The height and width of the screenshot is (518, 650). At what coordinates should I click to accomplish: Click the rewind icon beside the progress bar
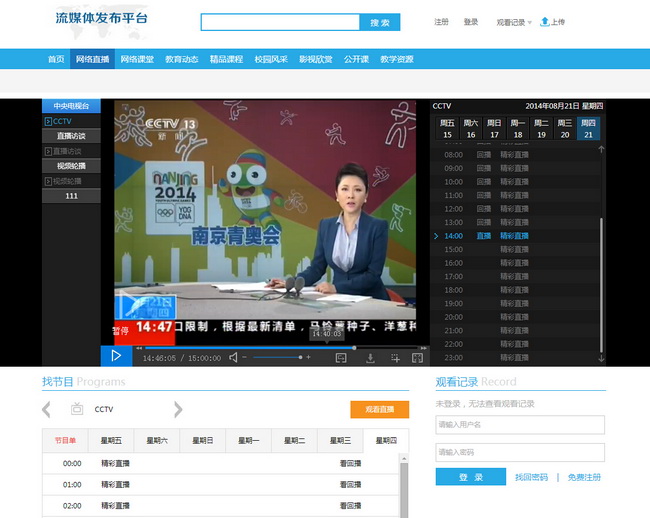pos(139,348)
